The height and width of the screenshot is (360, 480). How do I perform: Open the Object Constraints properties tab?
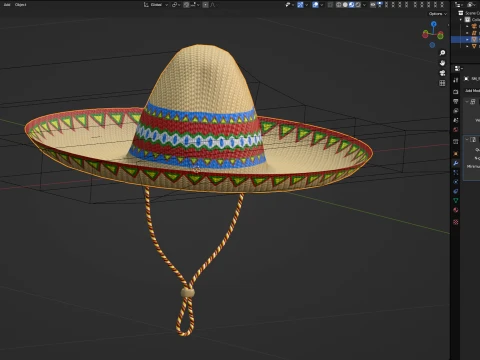456,191
